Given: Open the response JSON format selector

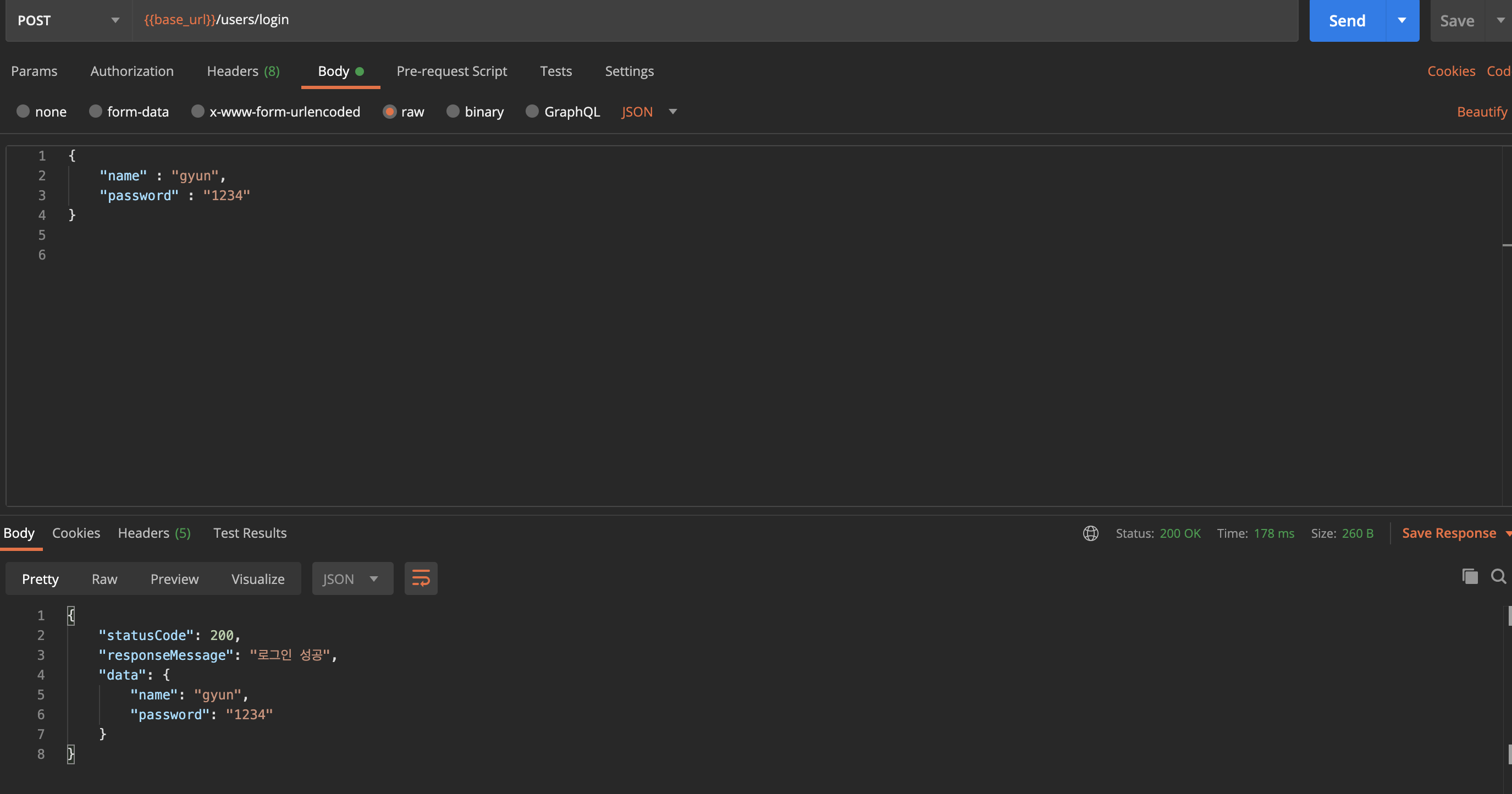Looking at the screenshot, I should (351, 578).
